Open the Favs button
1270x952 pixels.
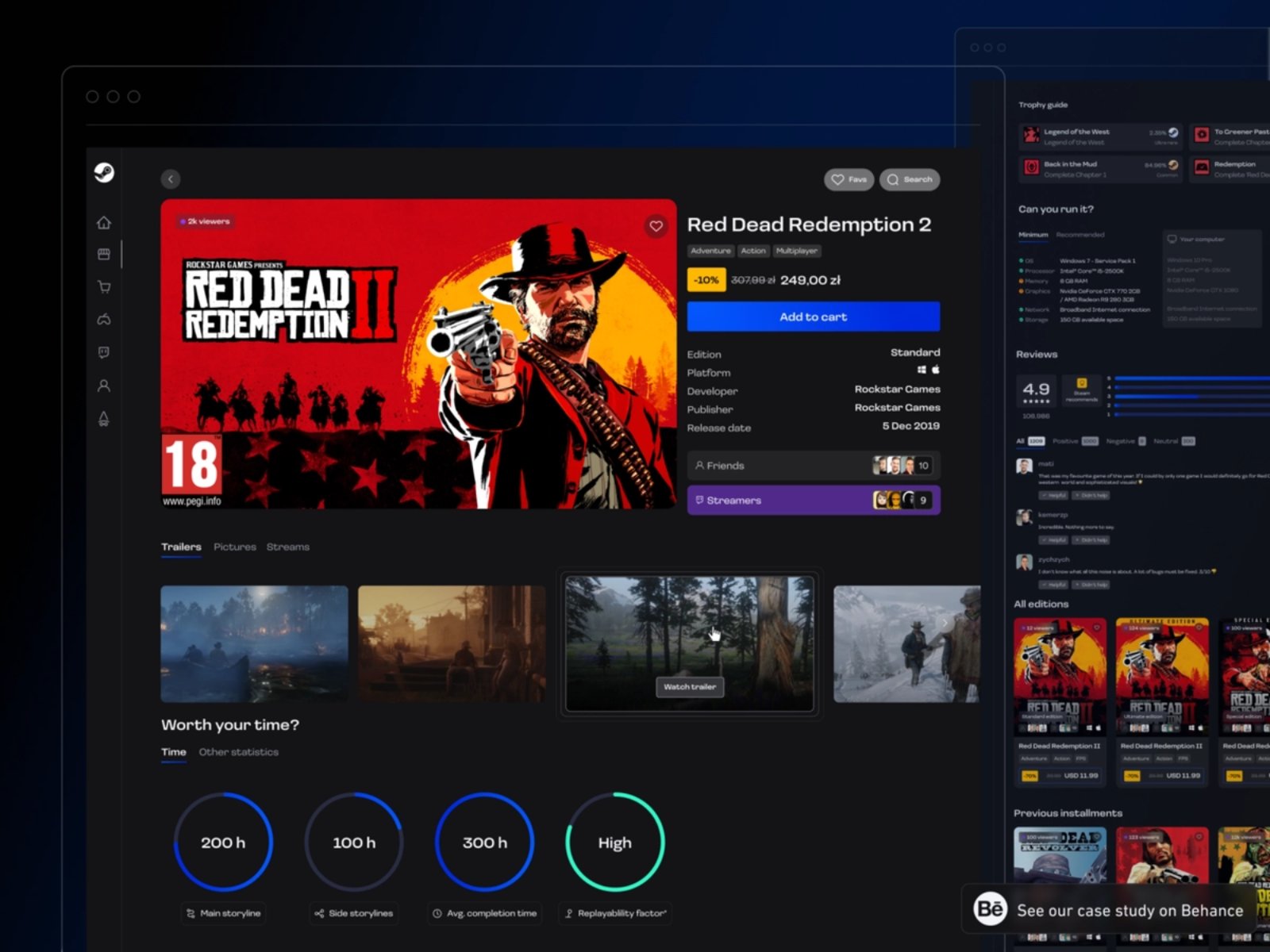click(849, 179)
